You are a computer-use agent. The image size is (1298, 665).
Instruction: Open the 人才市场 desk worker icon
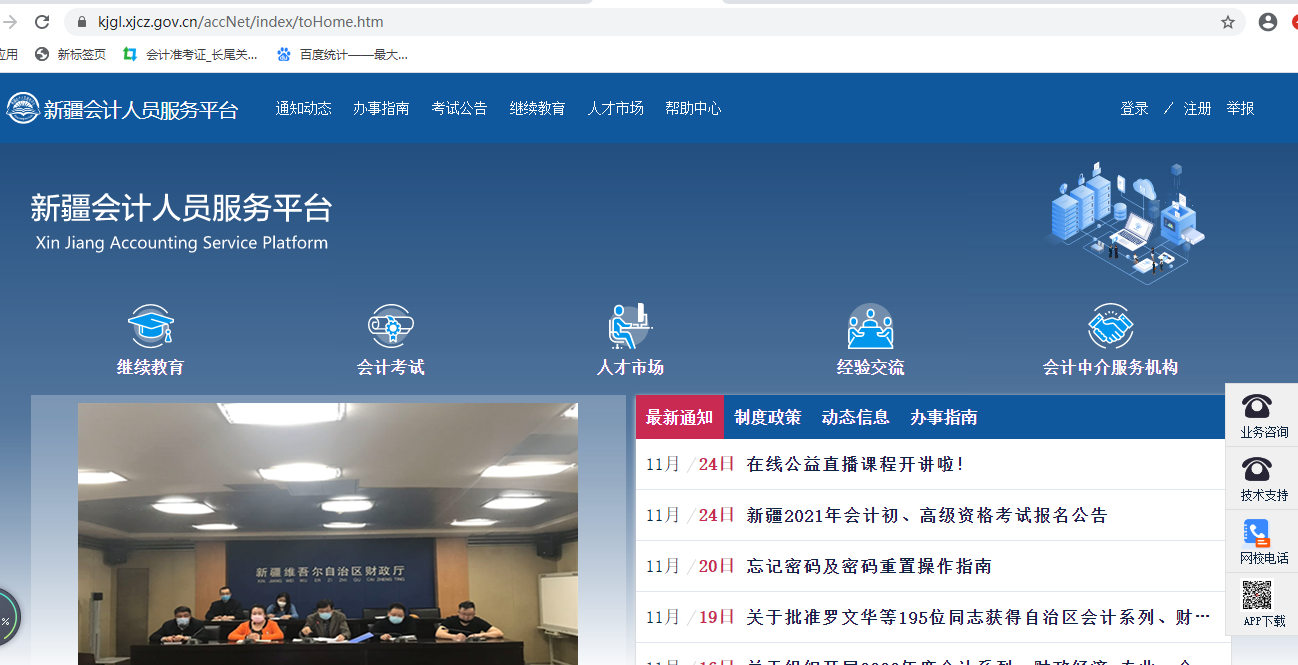click(630, 327)
